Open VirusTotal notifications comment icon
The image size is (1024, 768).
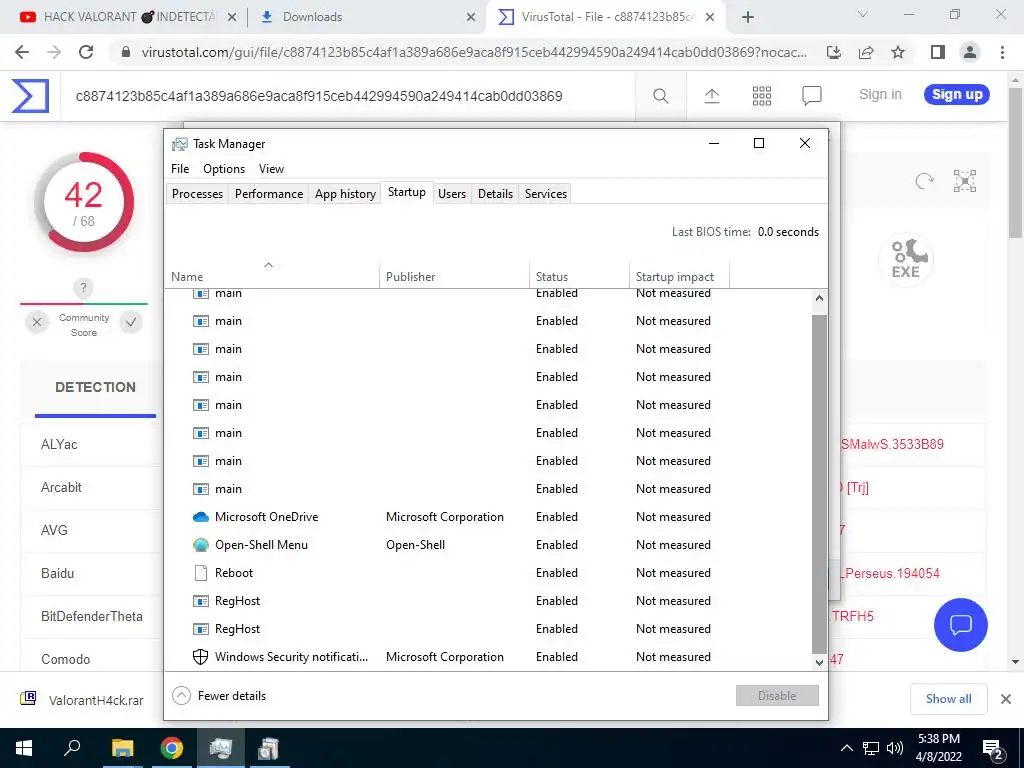(811, 96)
